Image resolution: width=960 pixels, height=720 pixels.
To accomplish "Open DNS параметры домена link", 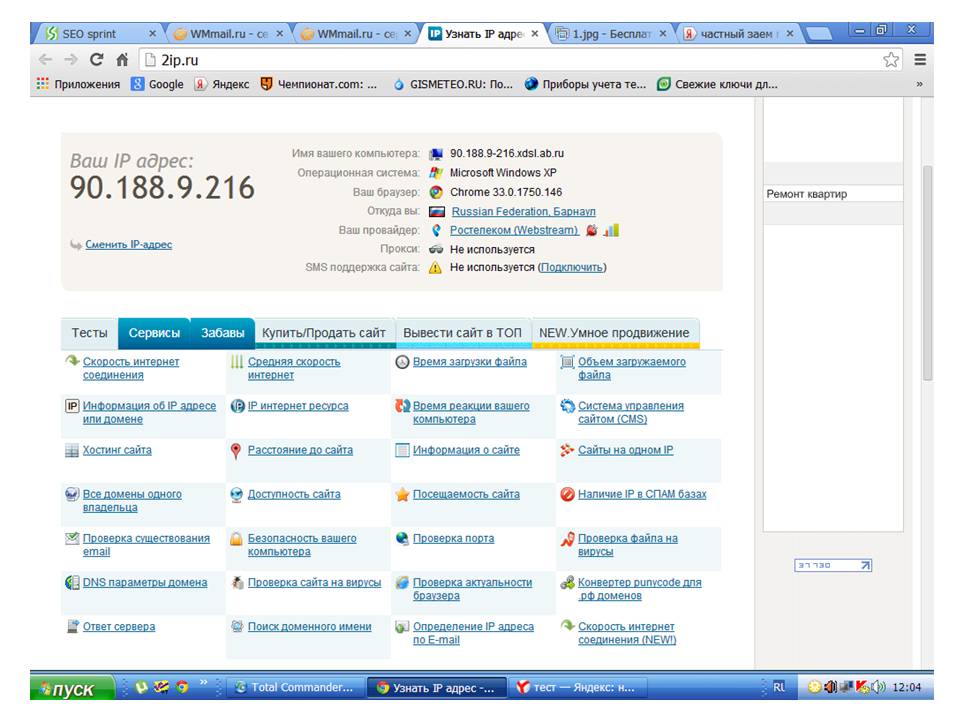I will (x=145, y=582).
